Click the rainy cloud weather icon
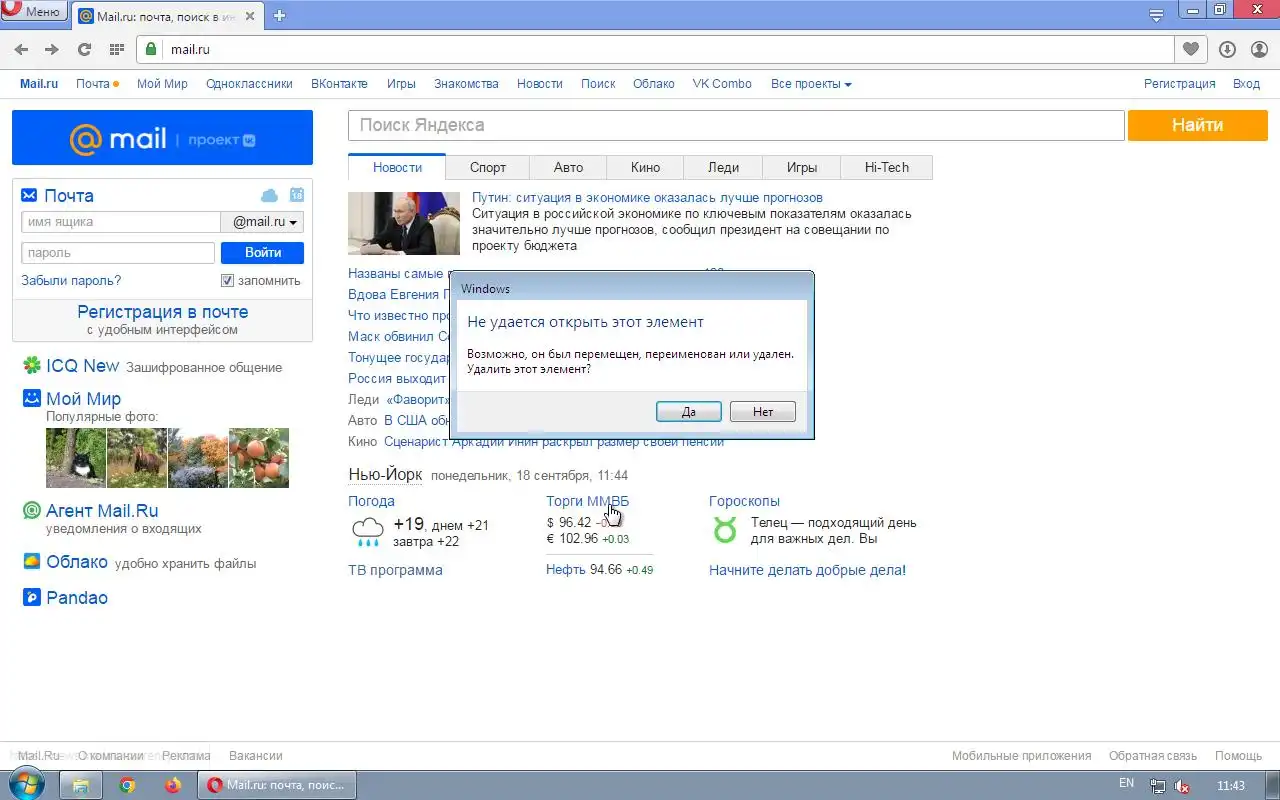The image size is (1280, 800). coord(367,532)
